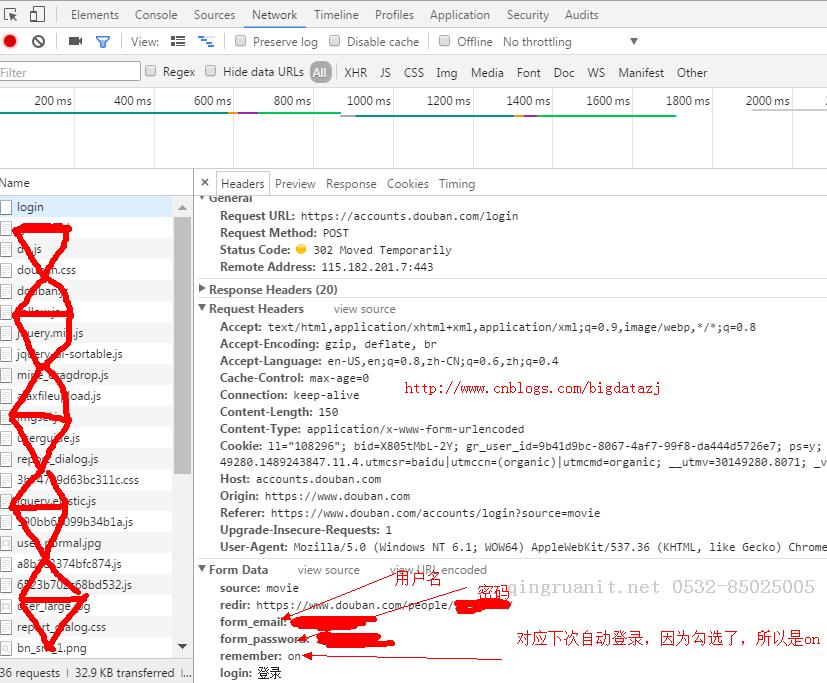
Task: Open the Cookies detail tab
Action: 408,184
